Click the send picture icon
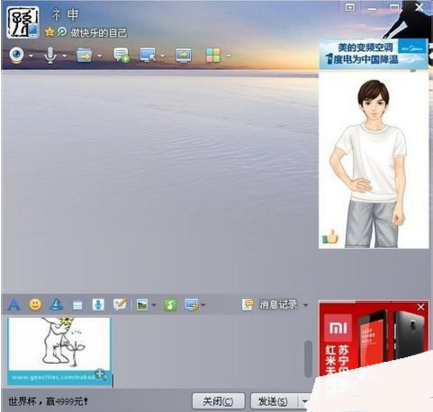 pyautogui.click(x=142, y=305)
